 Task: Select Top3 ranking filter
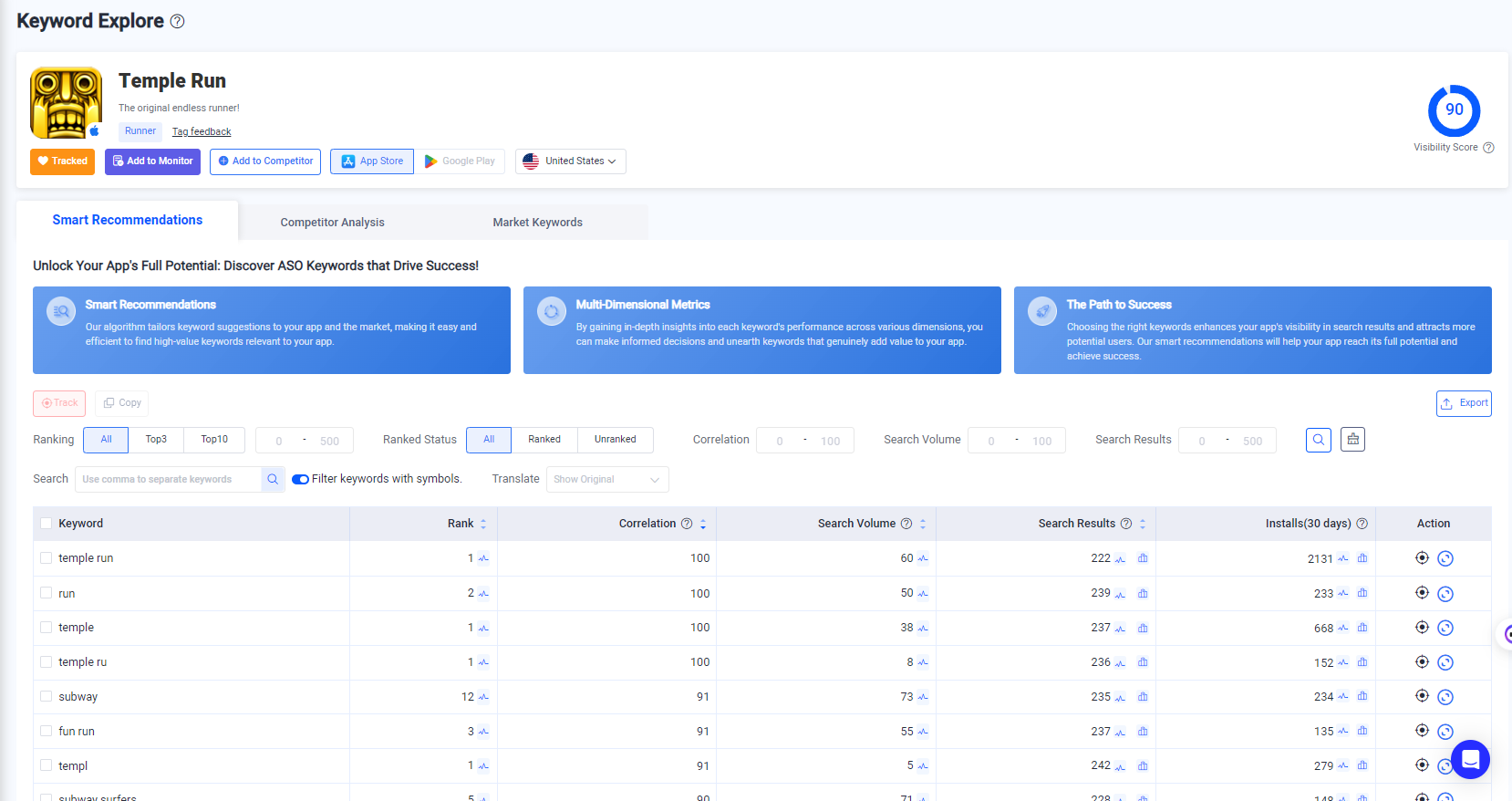(x=156, y=440)
